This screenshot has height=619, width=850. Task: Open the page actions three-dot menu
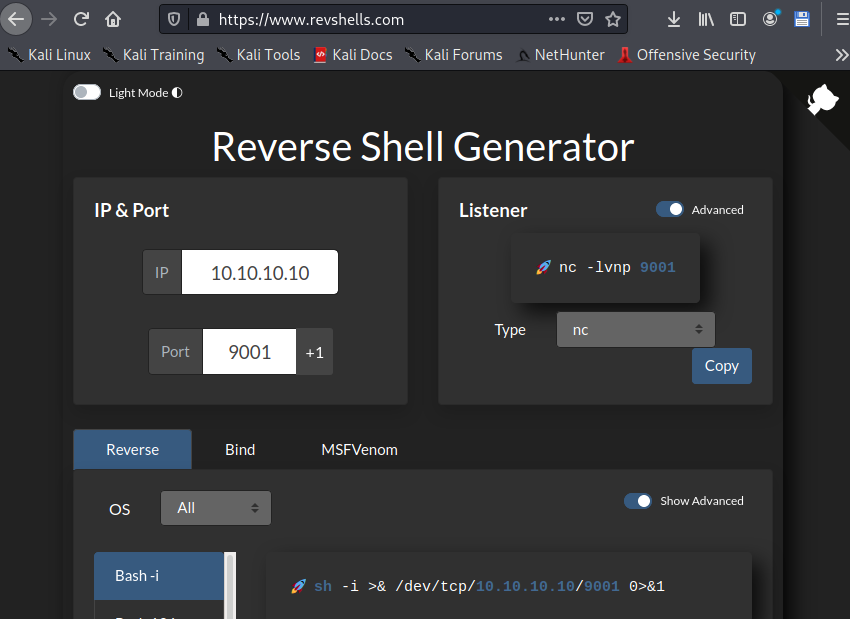coord(557,19)
